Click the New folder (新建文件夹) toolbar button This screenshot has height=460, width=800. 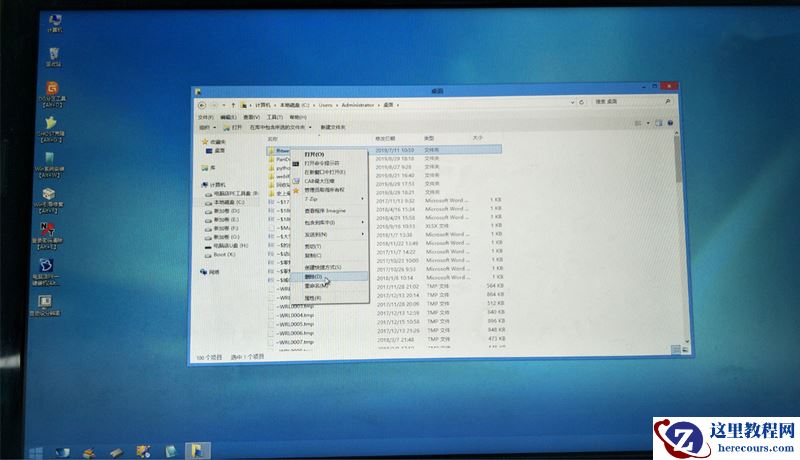click(x=333, y=127)
